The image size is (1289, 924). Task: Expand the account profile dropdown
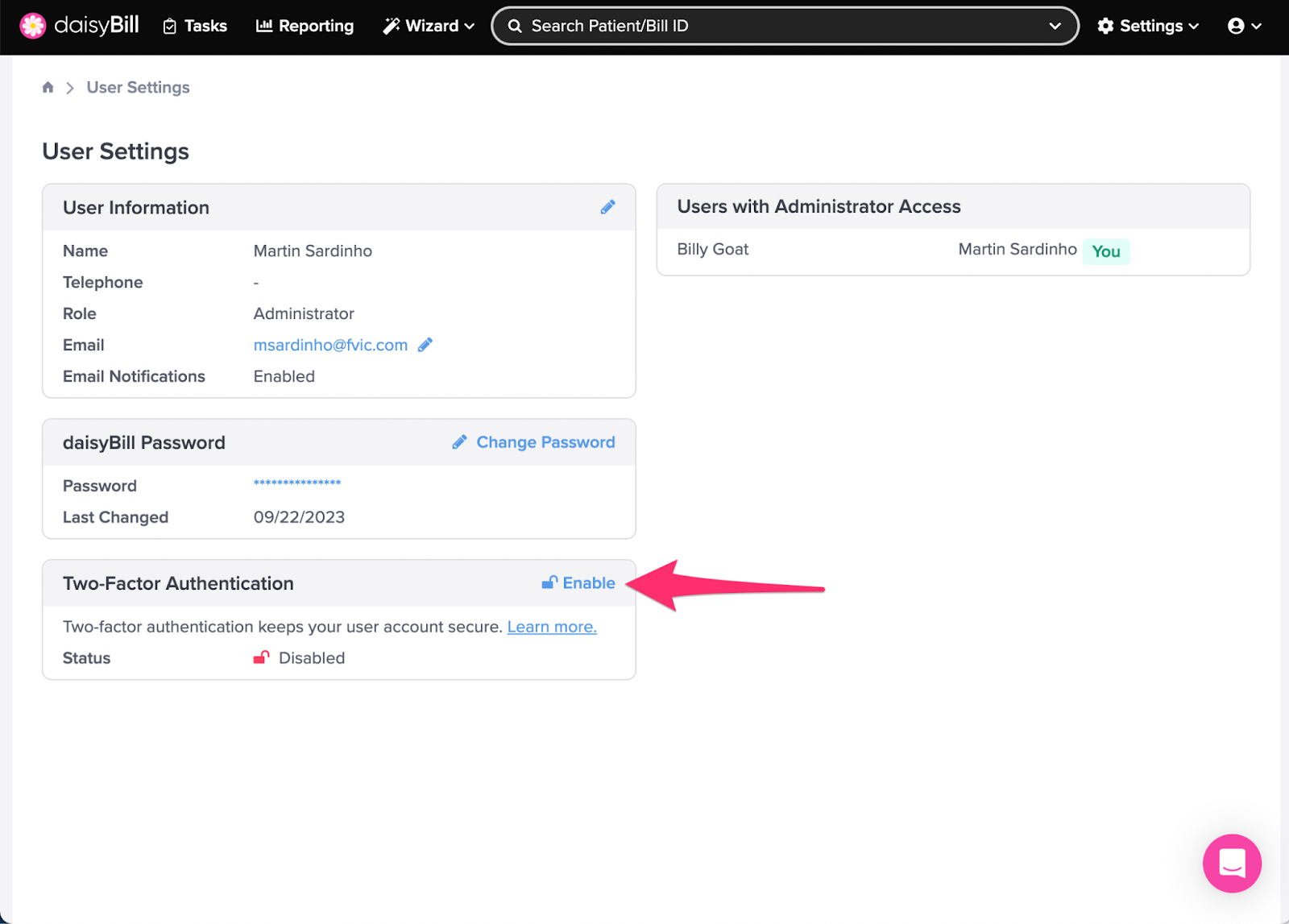1244,25
